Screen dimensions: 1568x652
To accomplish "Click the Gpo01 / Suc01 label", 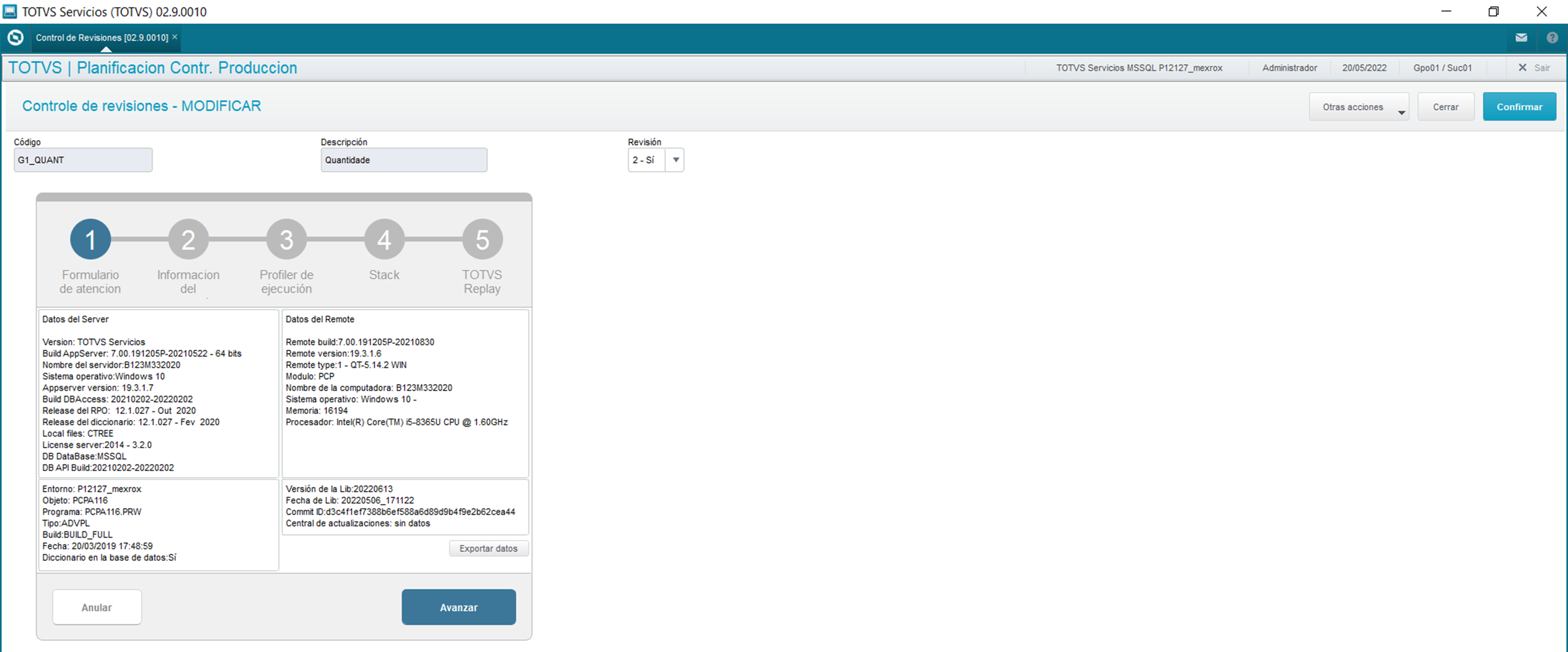I will tap(1442, 67).
